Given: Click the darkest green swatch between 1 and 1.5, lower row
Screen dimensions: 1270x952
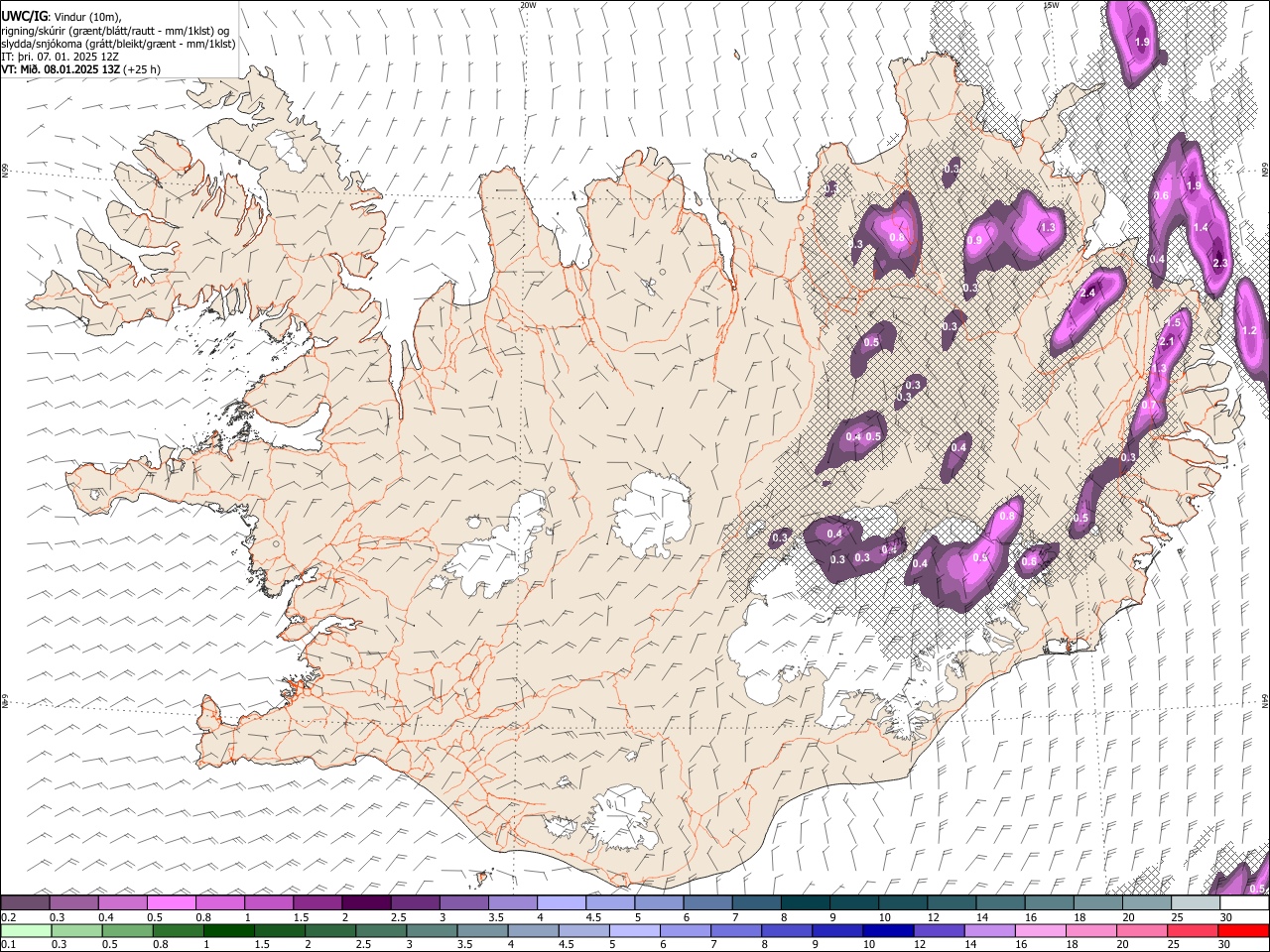Looking at the screenshot, I should (228, 930).
